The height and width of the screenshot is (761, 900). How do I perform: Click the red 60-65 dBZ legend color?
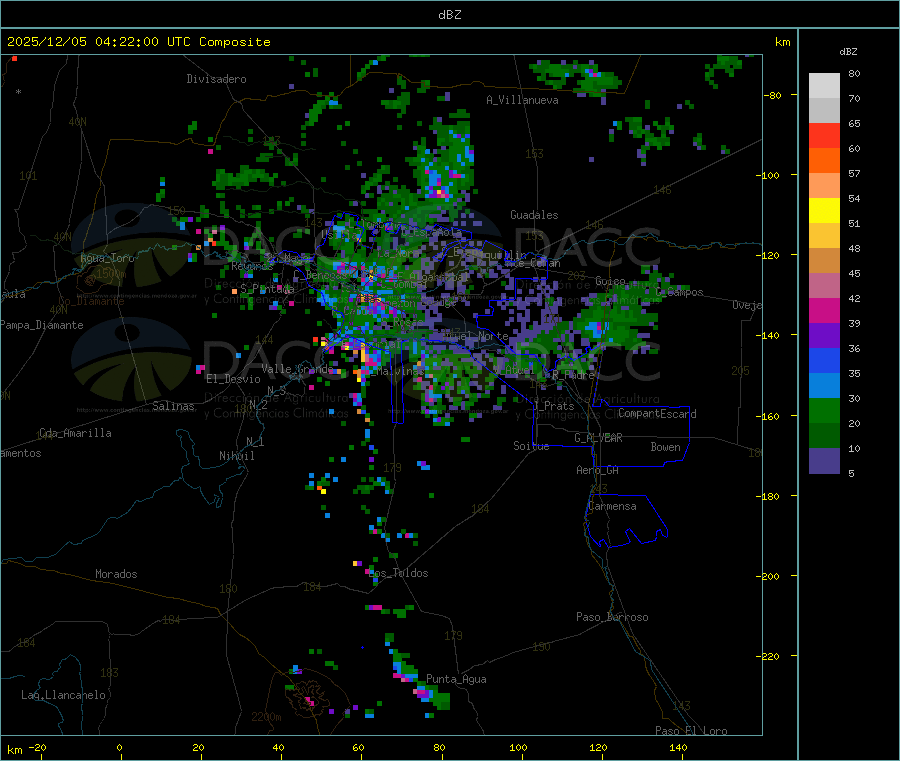coord(824,135)
